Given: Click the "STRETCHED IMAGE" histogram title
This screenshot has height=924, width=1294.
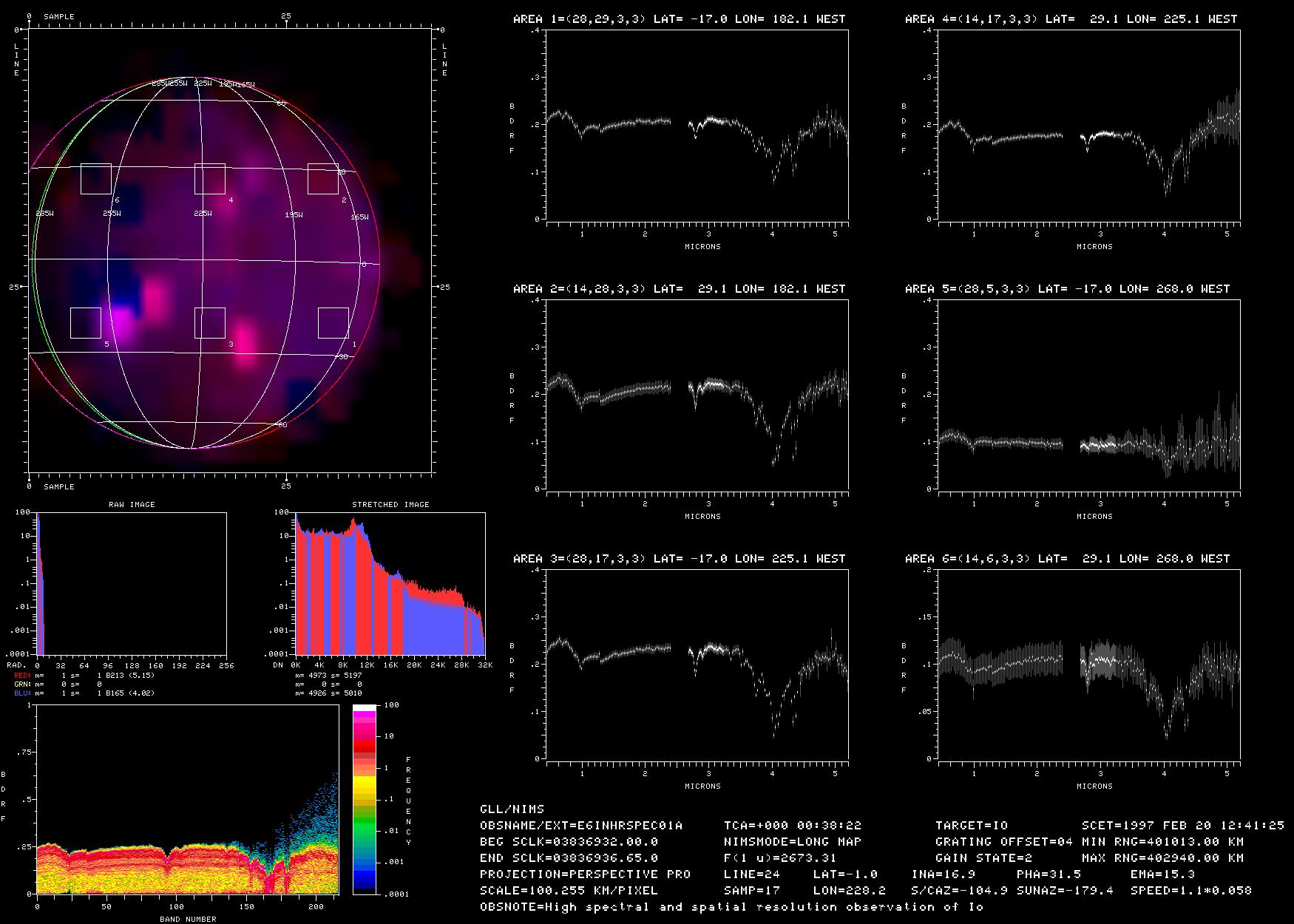Looking at the screenshot, I should pyautogui.click(x=390, y=505).
